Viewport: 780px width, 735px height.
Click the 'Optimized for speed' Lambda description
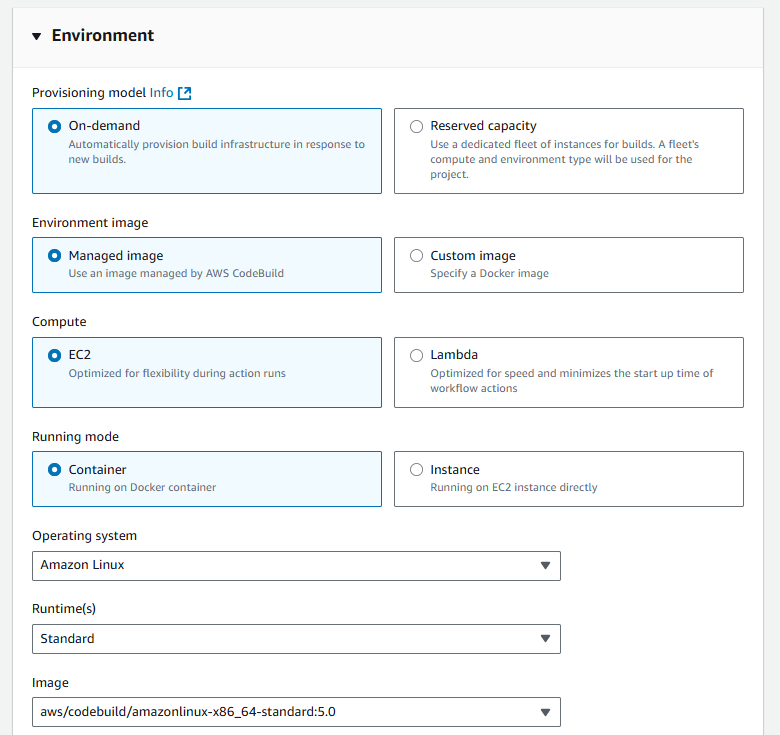[571, 380]
